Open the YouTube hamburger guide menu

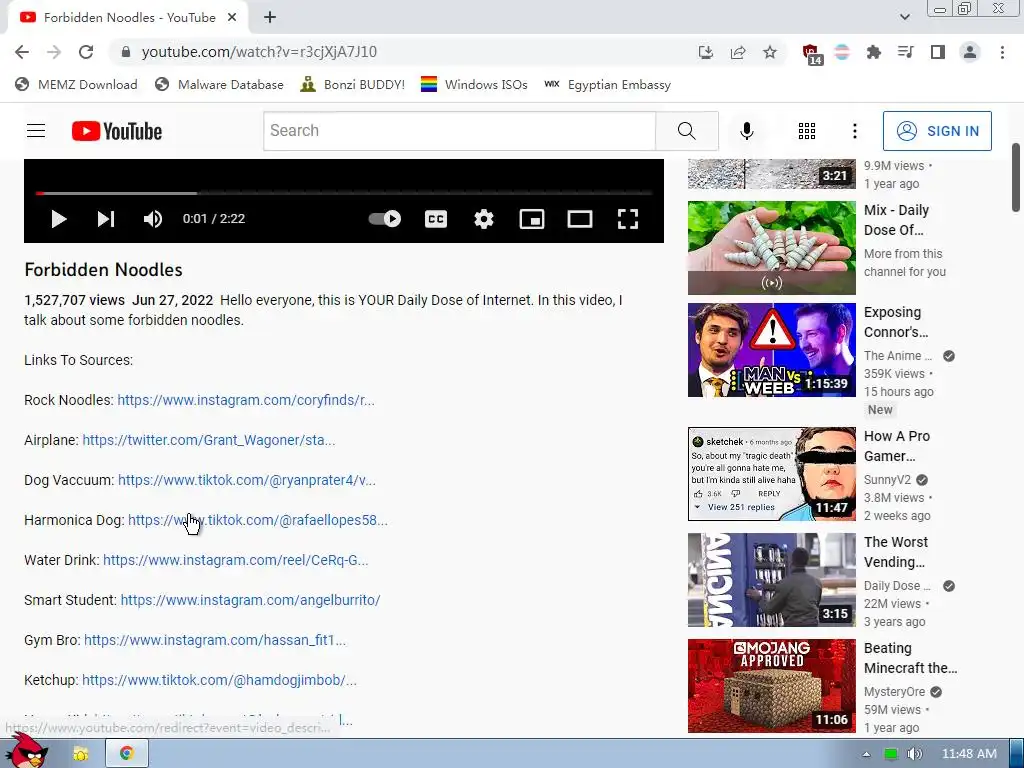(x=36, y=131)
